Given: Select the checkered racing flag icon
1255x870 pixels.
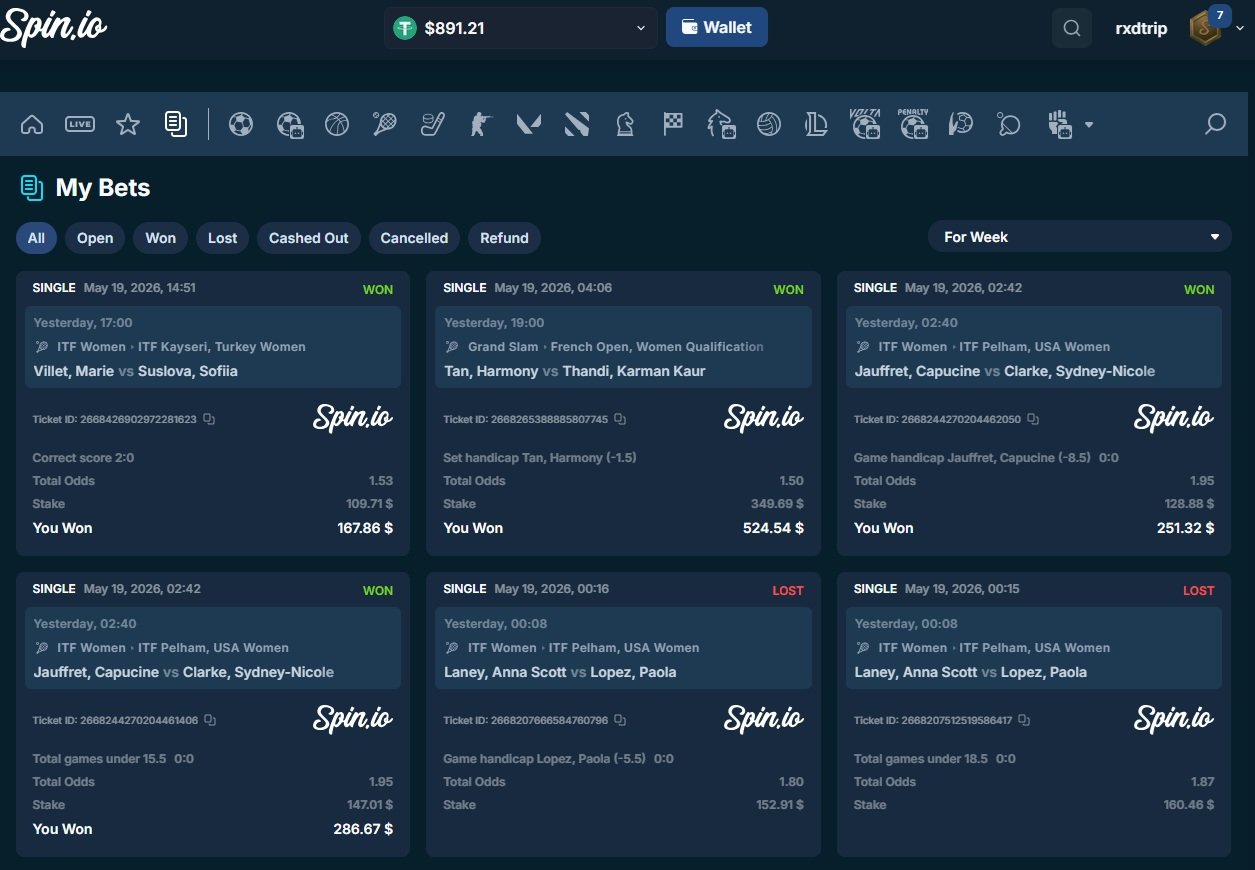Looking at the screenshot, I should (673, 124).
